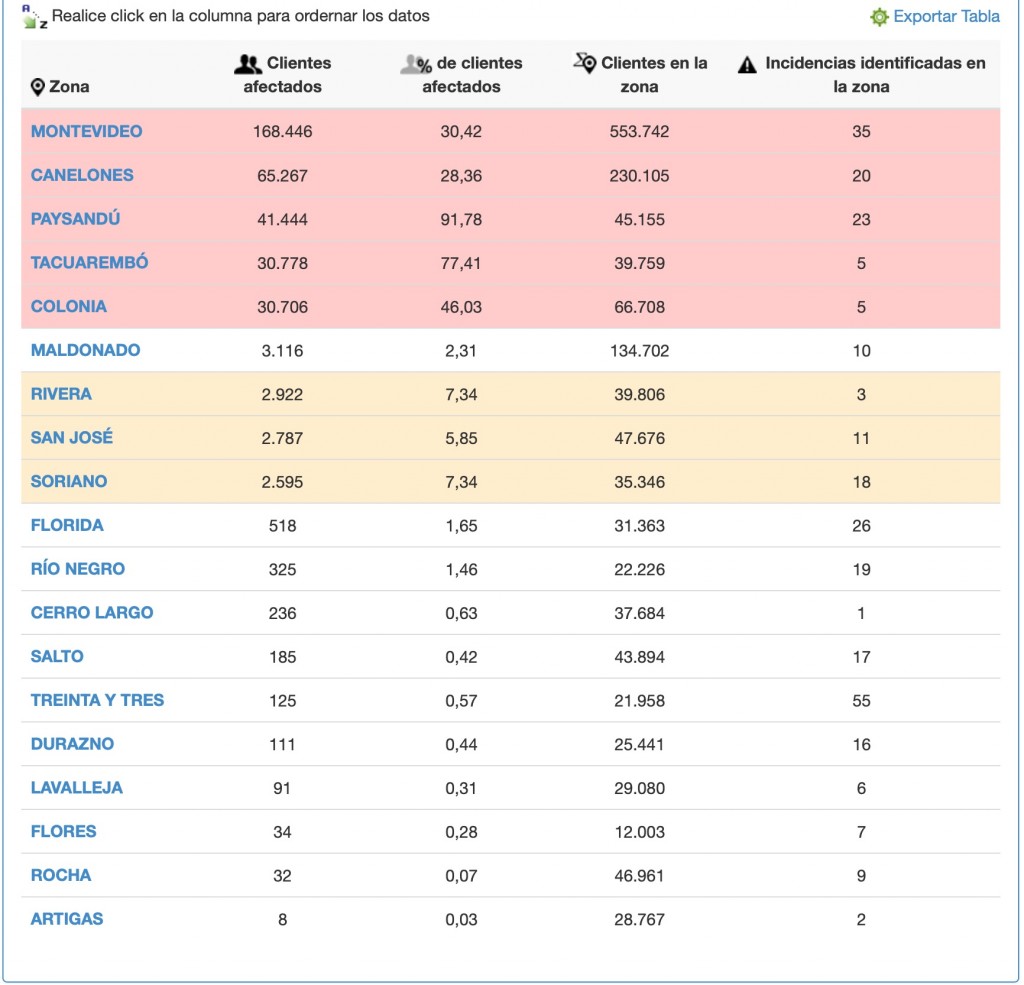Click the people icon for Clientes afectados
The width and height of the screenshot is (1024, 985).
click(248, 64)
